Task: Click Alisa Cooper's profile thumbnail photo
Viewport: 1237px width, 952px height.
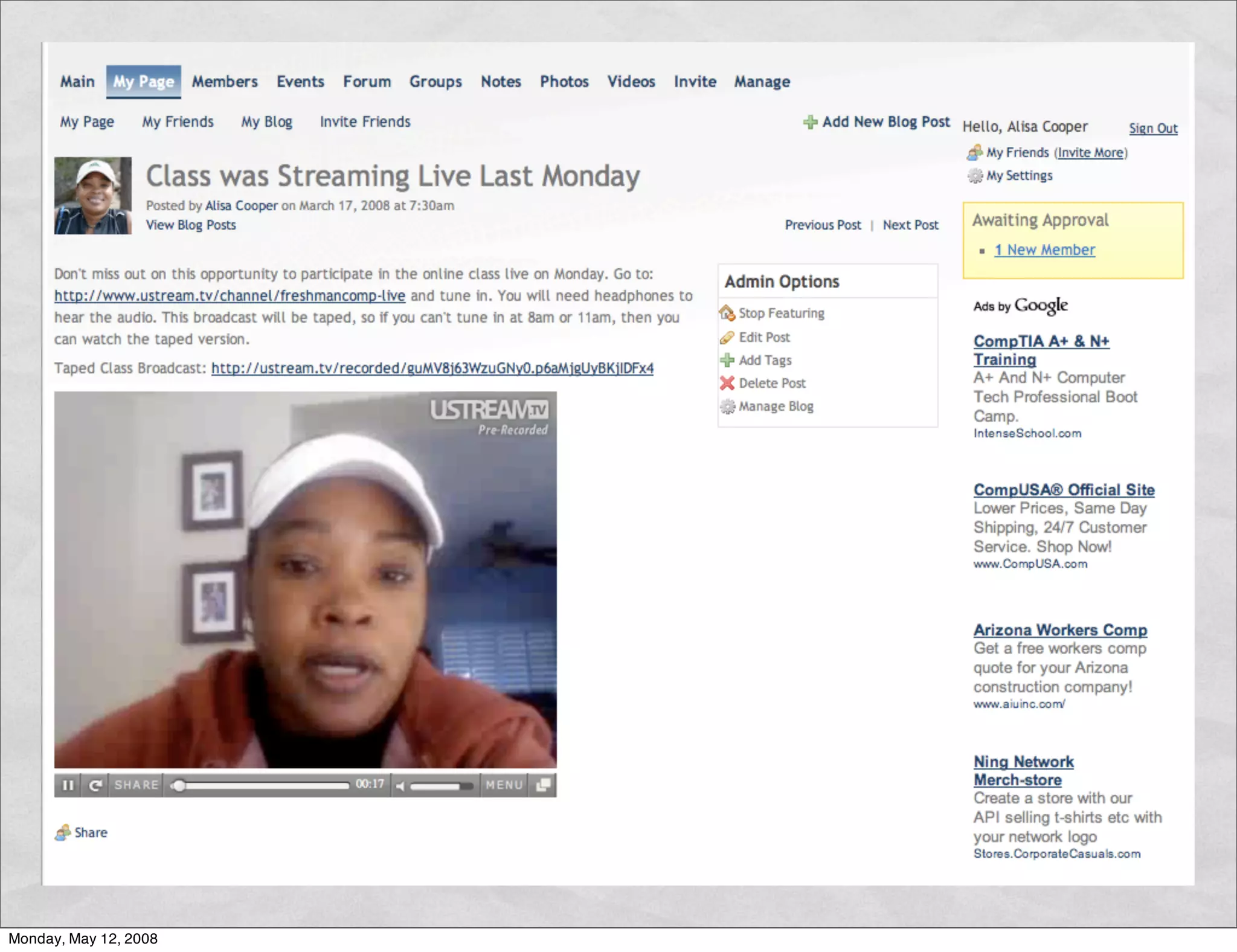Action: click(x=93, y=196)
